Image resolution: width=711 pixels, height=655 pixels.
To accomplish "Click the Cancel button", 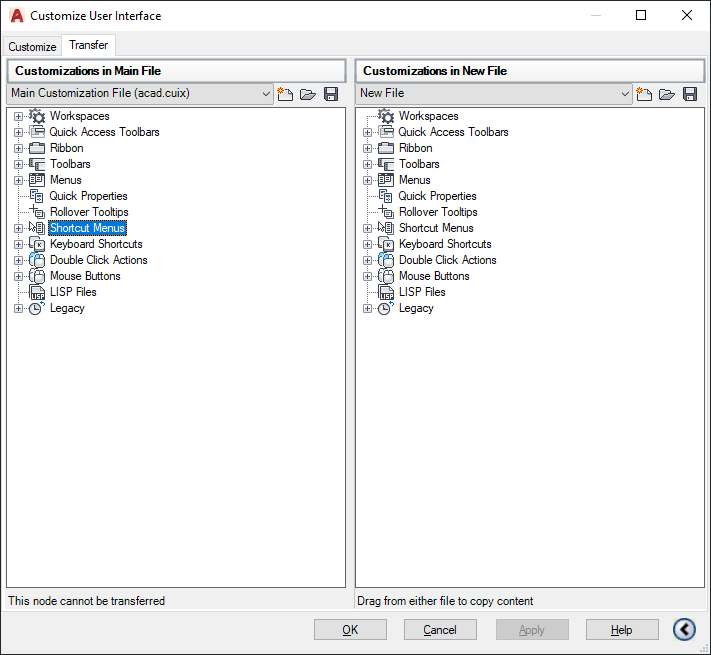I will click(x=440, y=630).
